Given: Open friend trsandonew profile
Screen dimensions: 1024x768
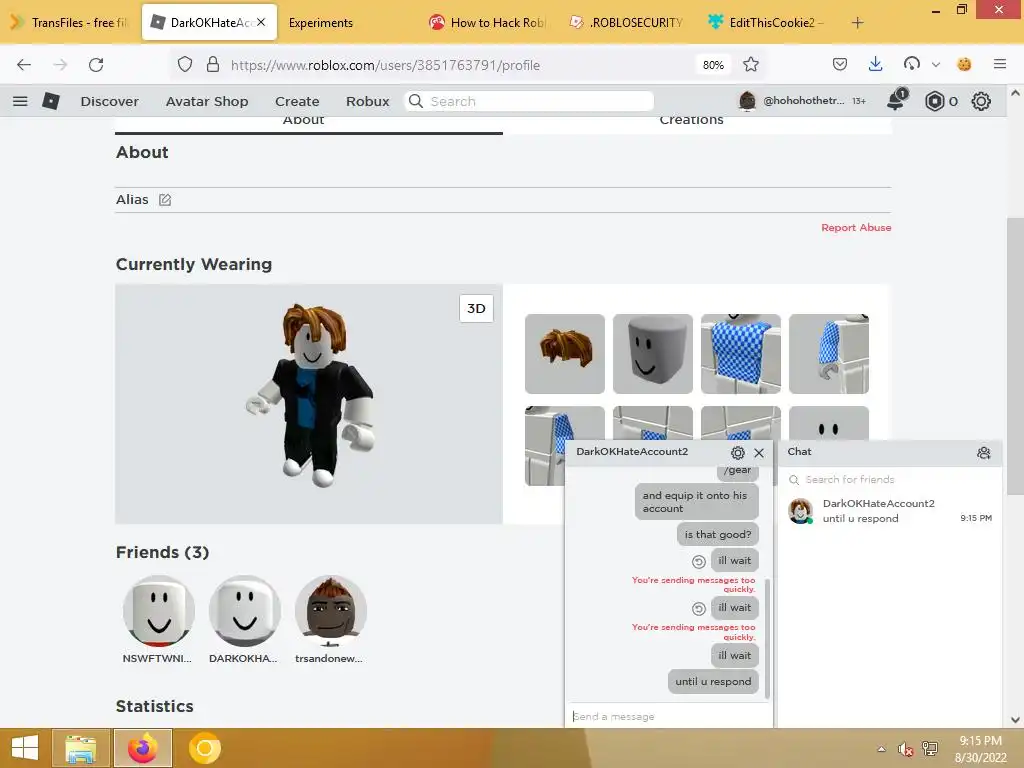Looking at the screenshot, I should [330, 620].
